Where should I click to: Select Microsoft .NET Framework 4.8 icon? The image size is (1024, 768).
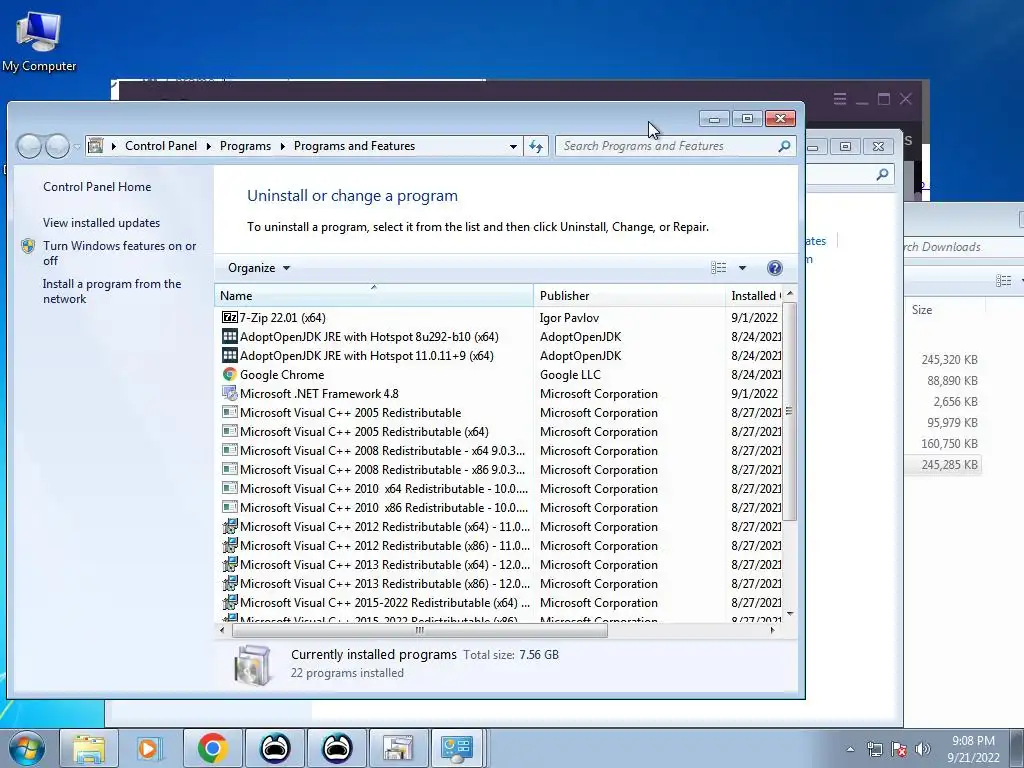pyautogui.click(x=229, y=393)
